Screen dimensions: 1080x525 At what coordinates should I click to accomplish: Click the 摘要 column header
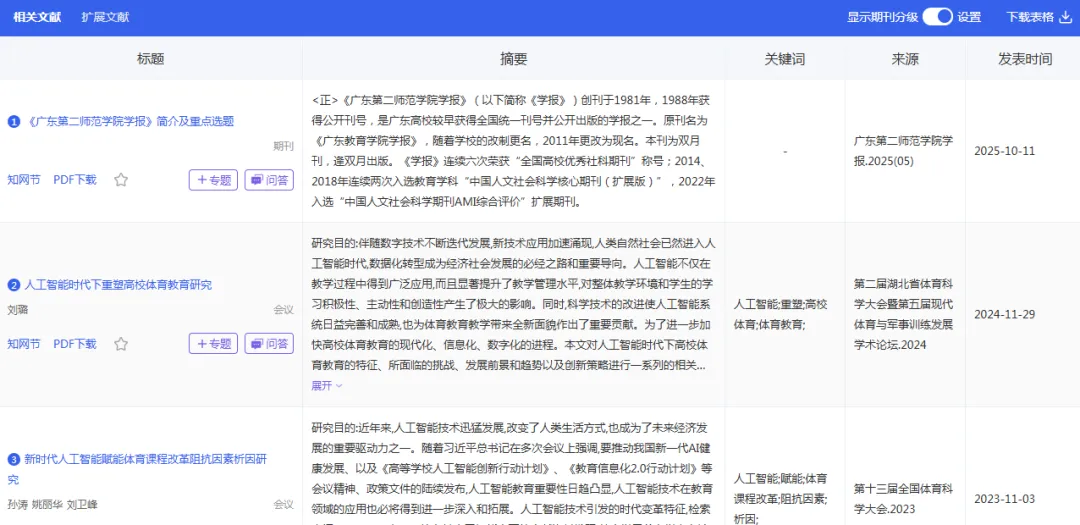point(513,59)
